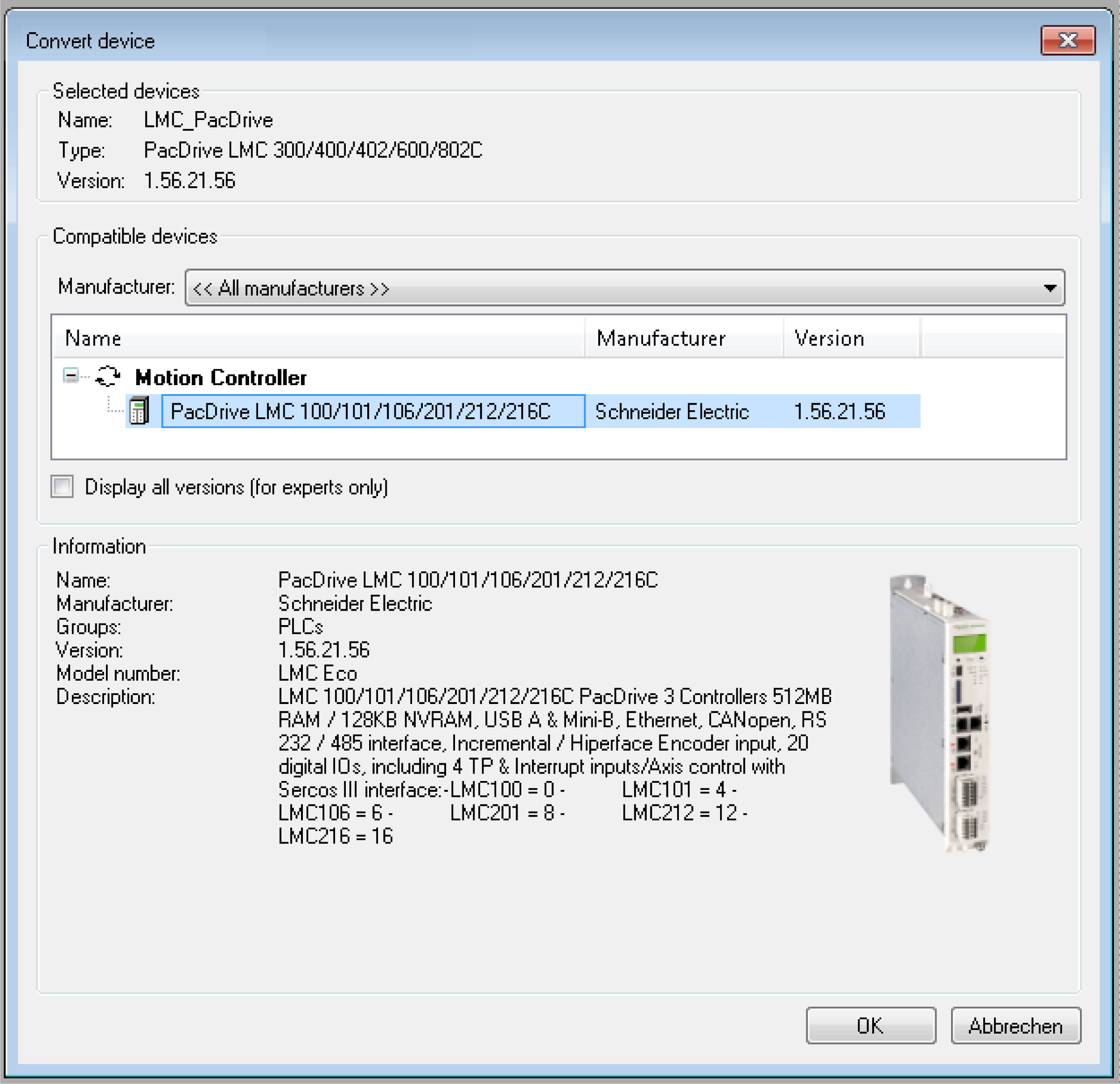
Task: Close the Convert device dialog
Action: pos(1067,41)
